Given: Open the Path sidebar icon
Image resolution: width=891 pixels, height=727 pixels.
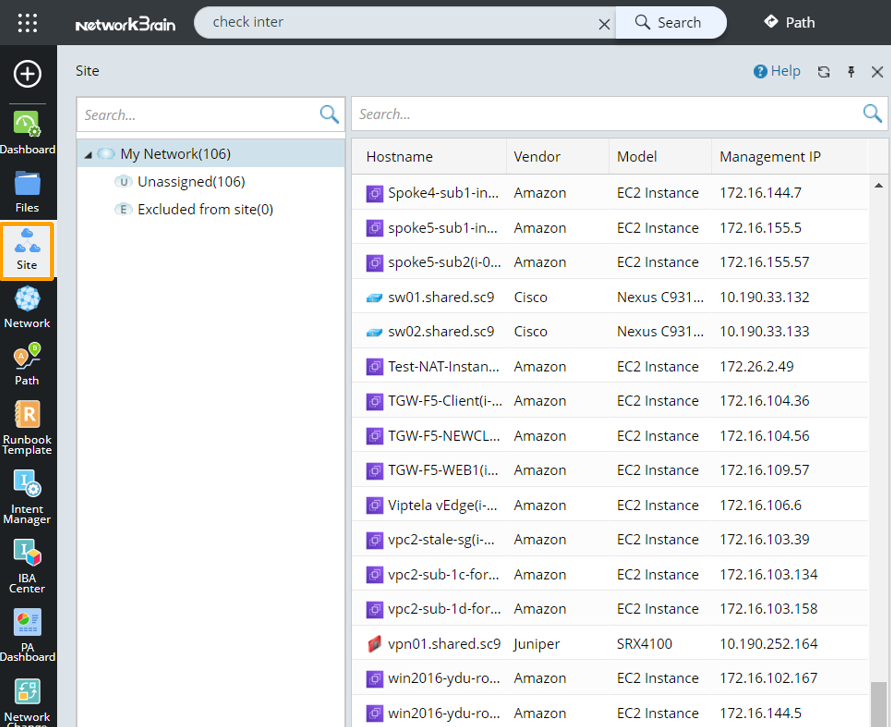Looking at the screenshot, I should tap(27, 365).
